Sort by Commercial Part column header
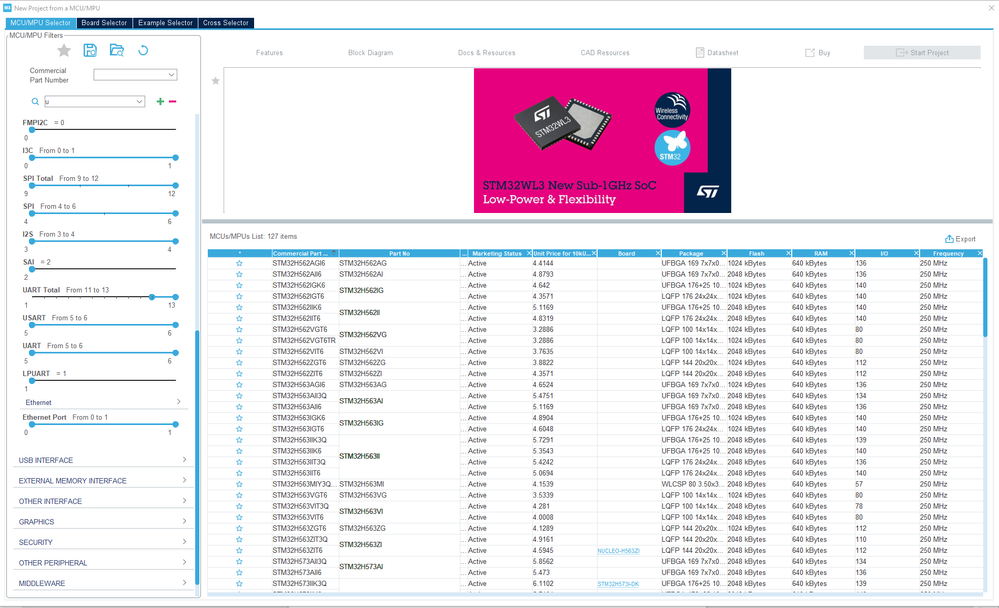 pos(305,254)
